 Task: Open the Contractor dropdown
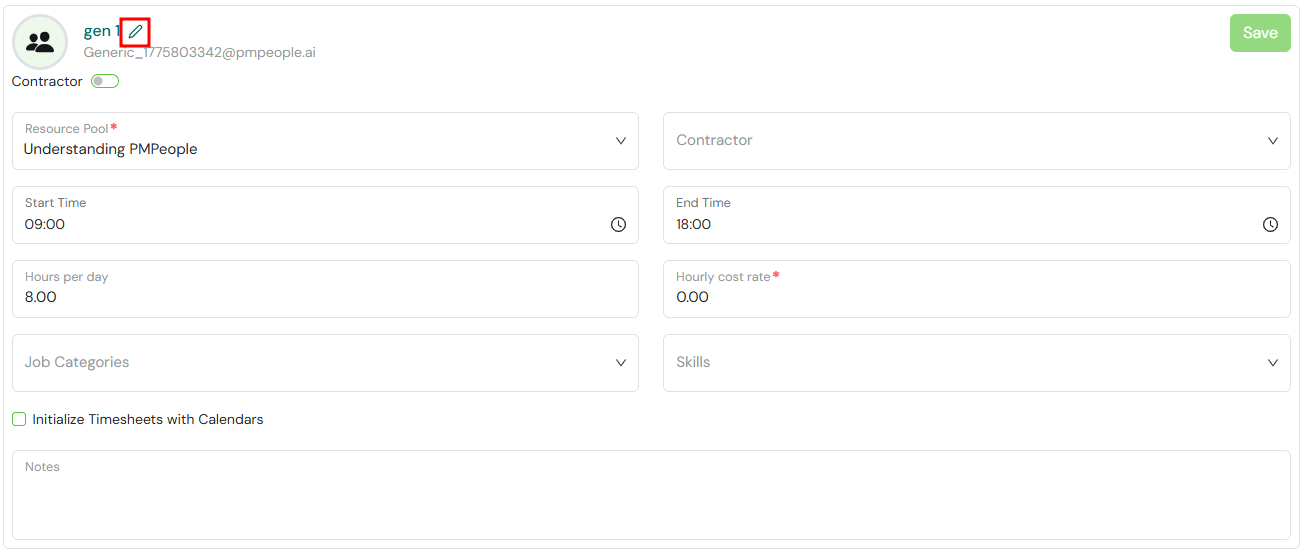(x=977, y=141)
